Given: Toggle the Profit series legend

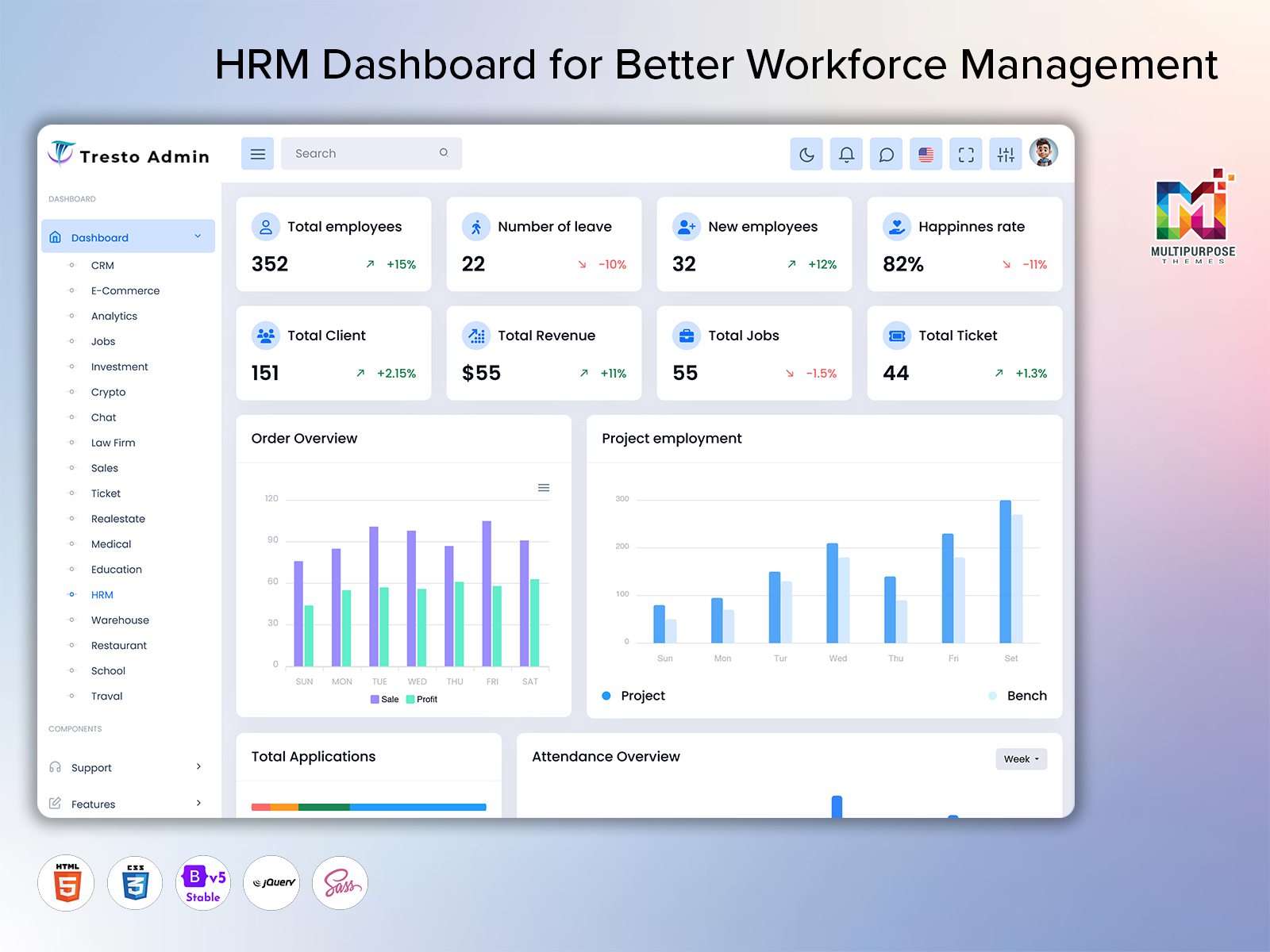Looking at the screenshot, I should (x=421, y=700).
